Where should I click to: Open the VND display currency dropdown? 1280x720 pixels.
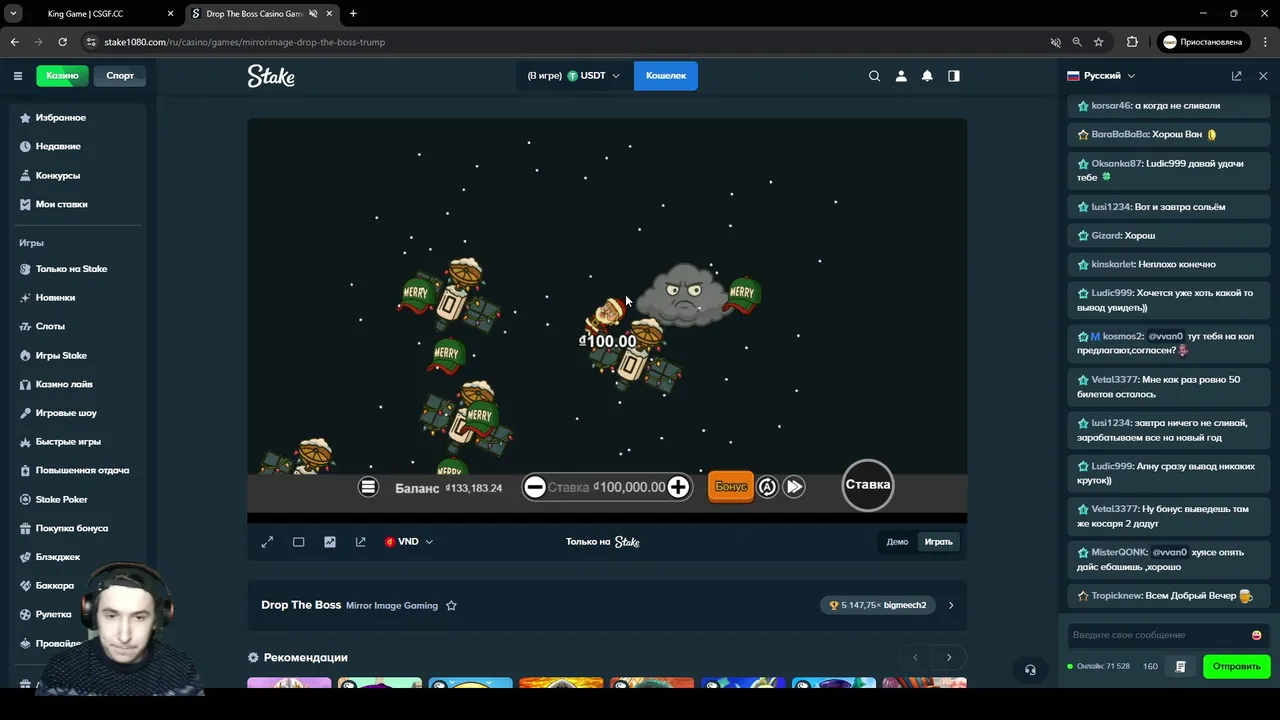(408, 542)
